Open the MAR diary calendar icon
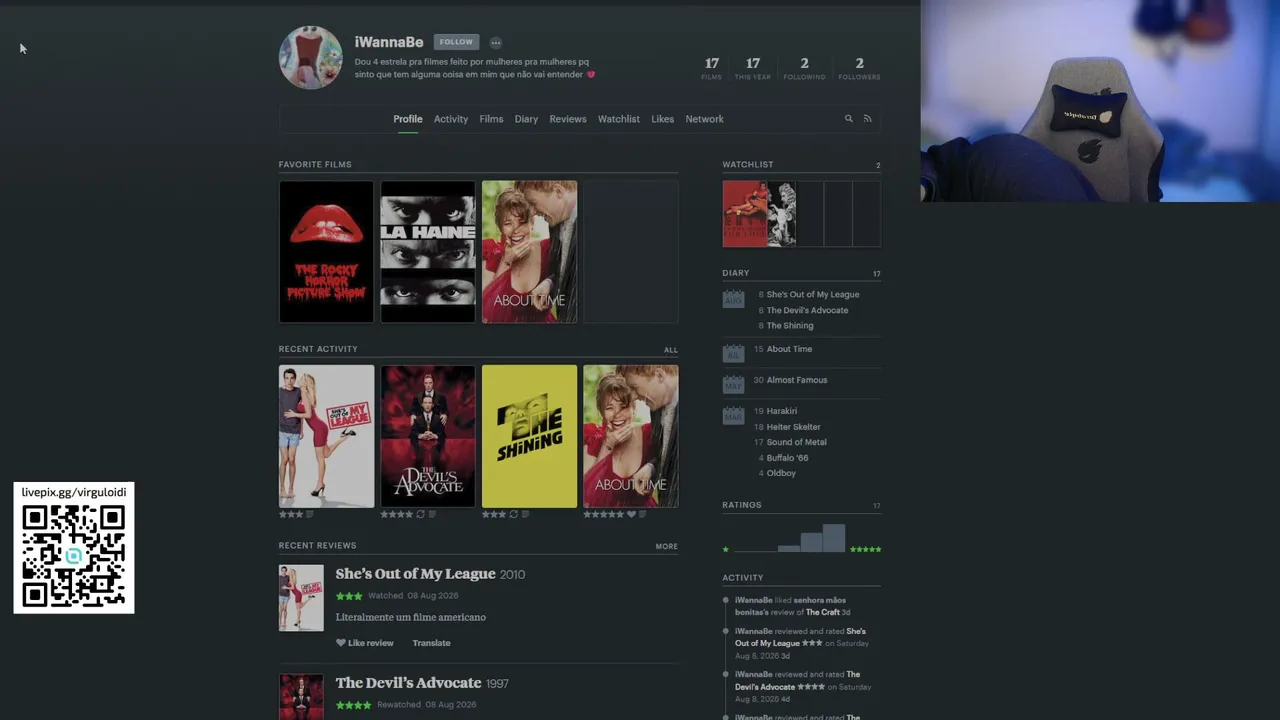Viewport: 1280px width, 720px height. tap(734, 415)
